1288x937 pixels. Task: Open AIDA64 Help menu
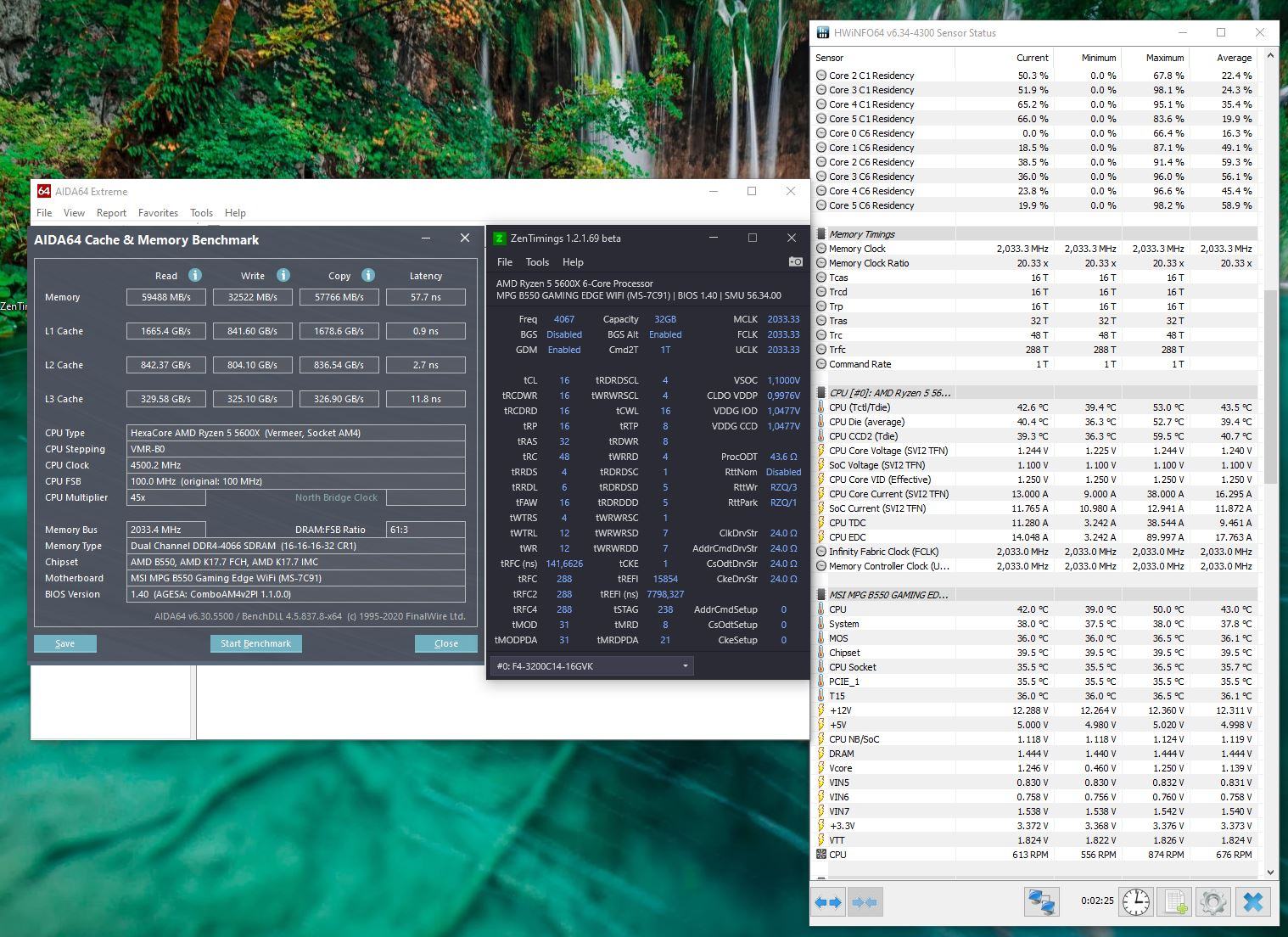pyautogui.click(x=235, y=213)
